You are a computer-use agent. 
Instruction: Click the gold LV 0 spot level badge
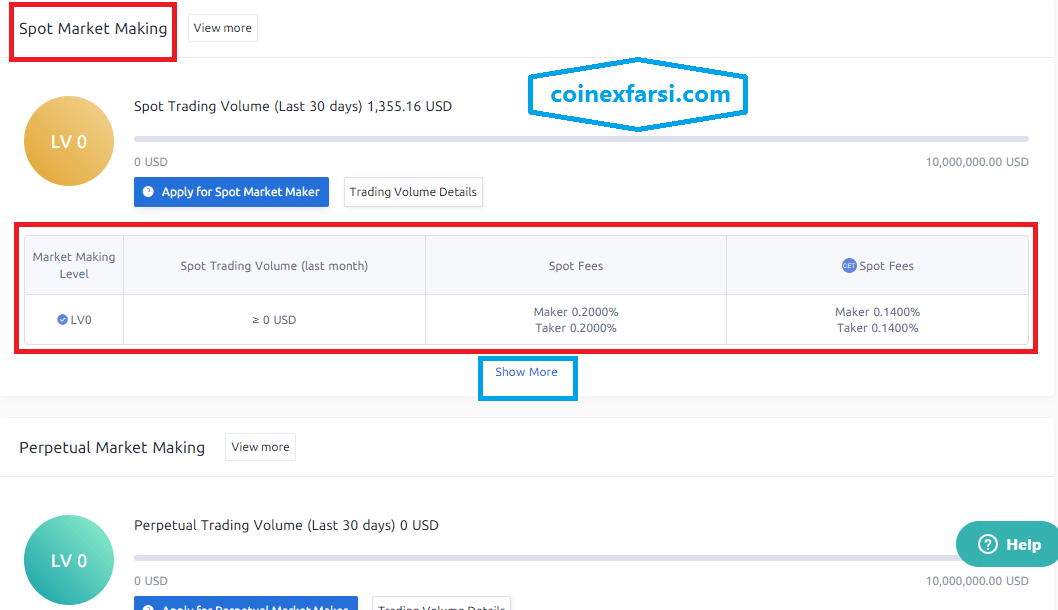[x=69, y=142]
